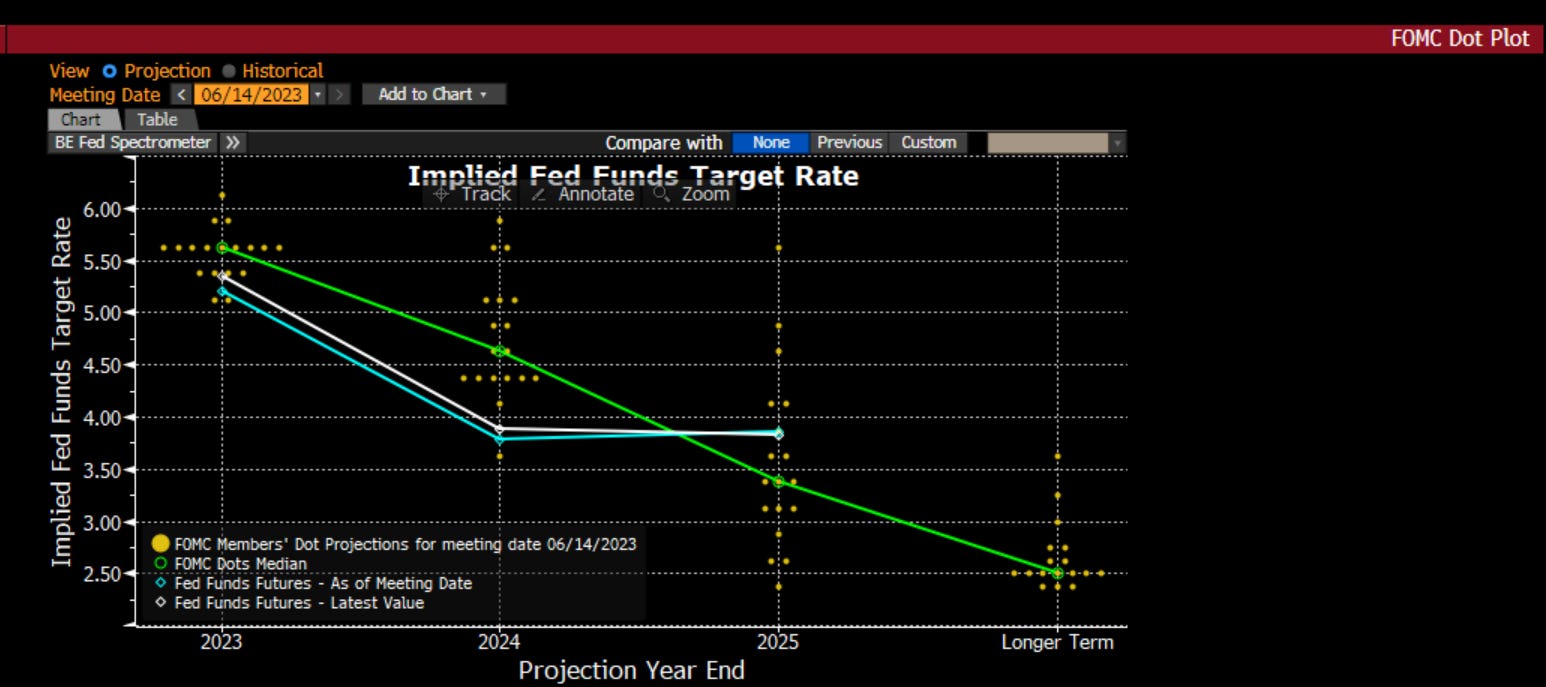Open the Add to Chart dropdown
1546x687 pixels.
(x=433, y=94)
